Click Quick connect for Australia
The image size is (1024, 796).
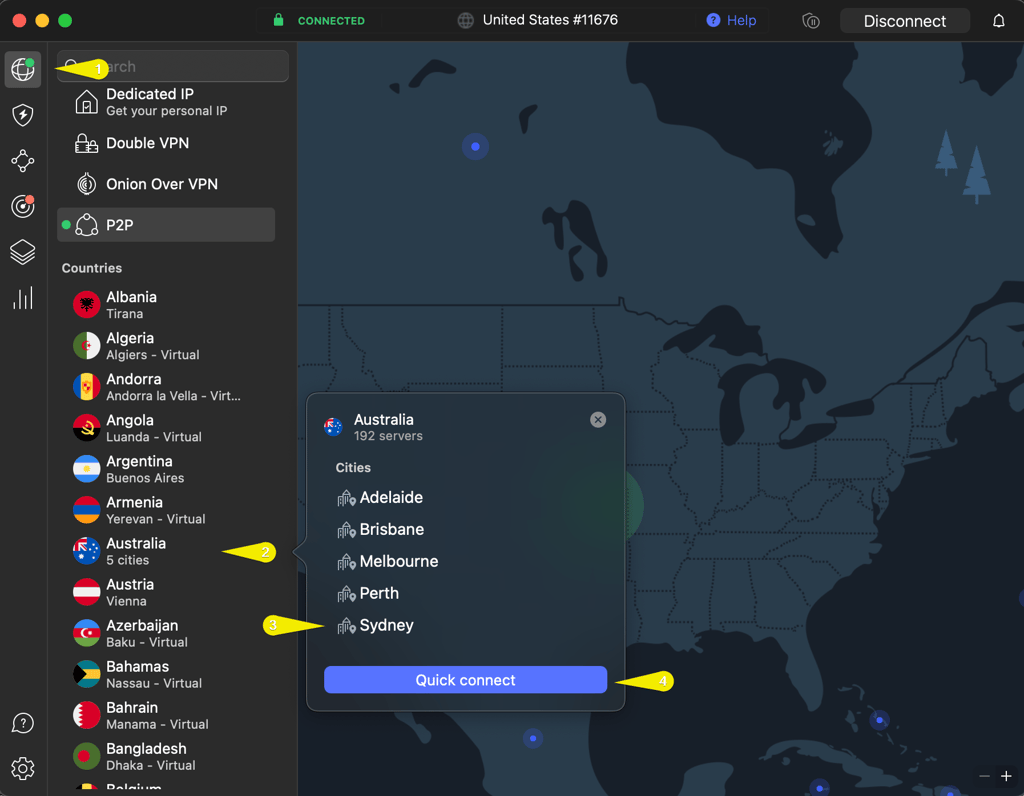[466, 680]
